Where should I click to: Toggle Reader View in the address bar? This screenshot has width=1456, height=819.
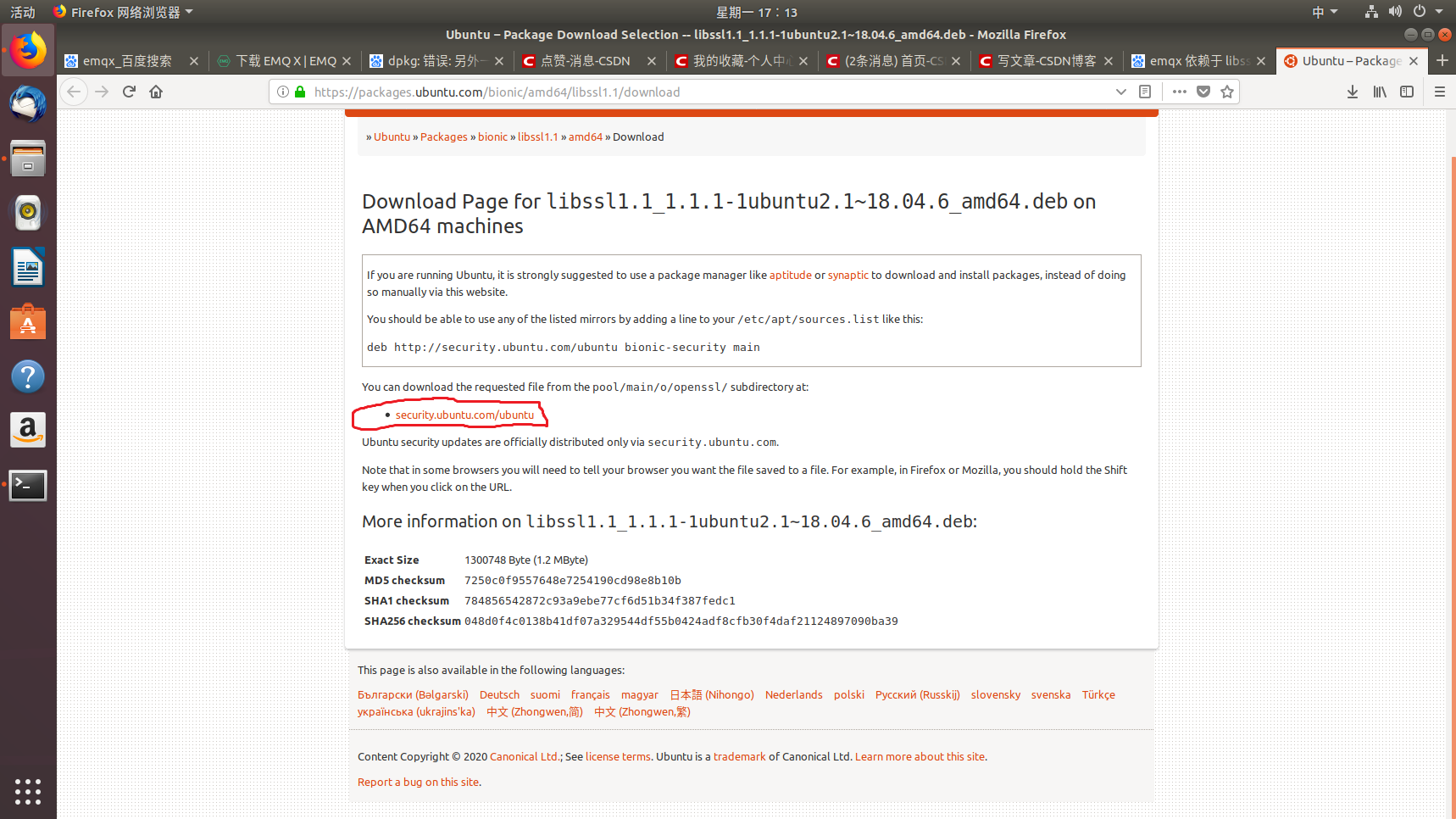click(x=1146, y=92)
